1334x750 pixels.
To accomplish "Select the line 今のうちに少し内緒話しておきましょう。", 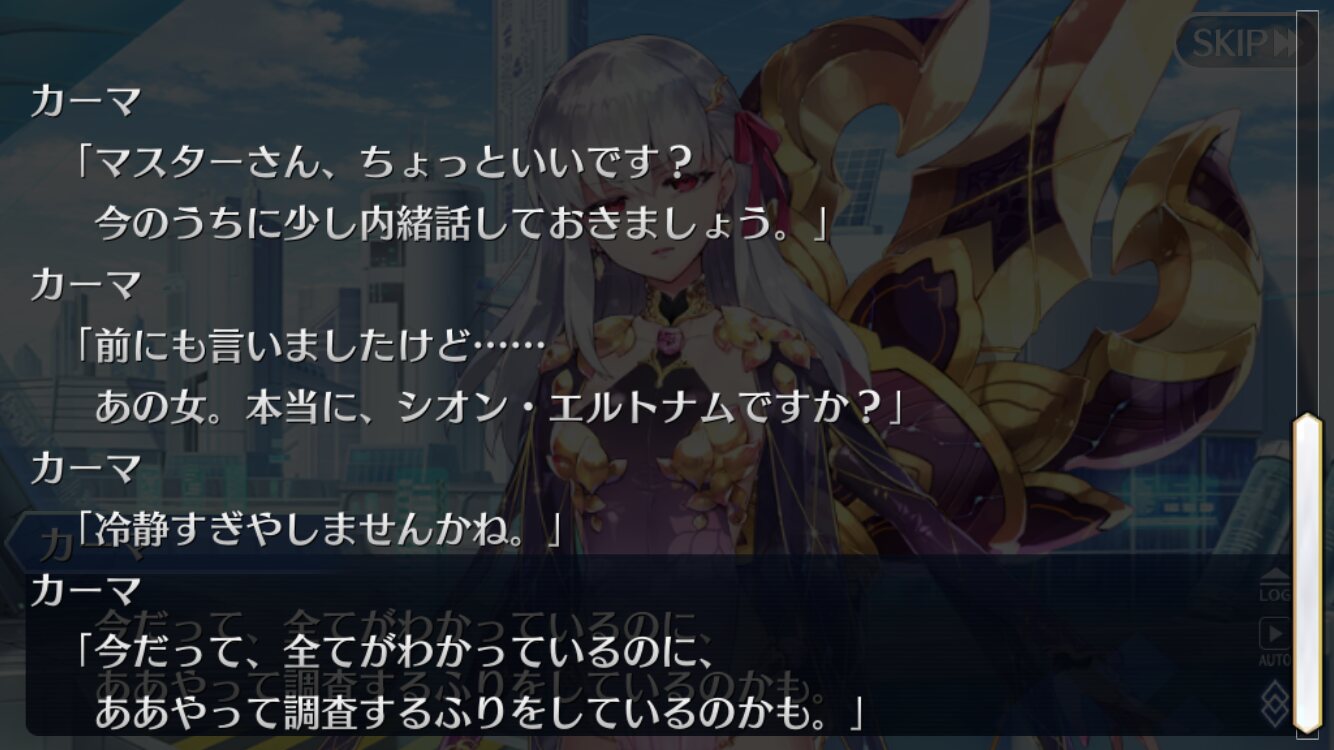I will click(x=462, y=223).
